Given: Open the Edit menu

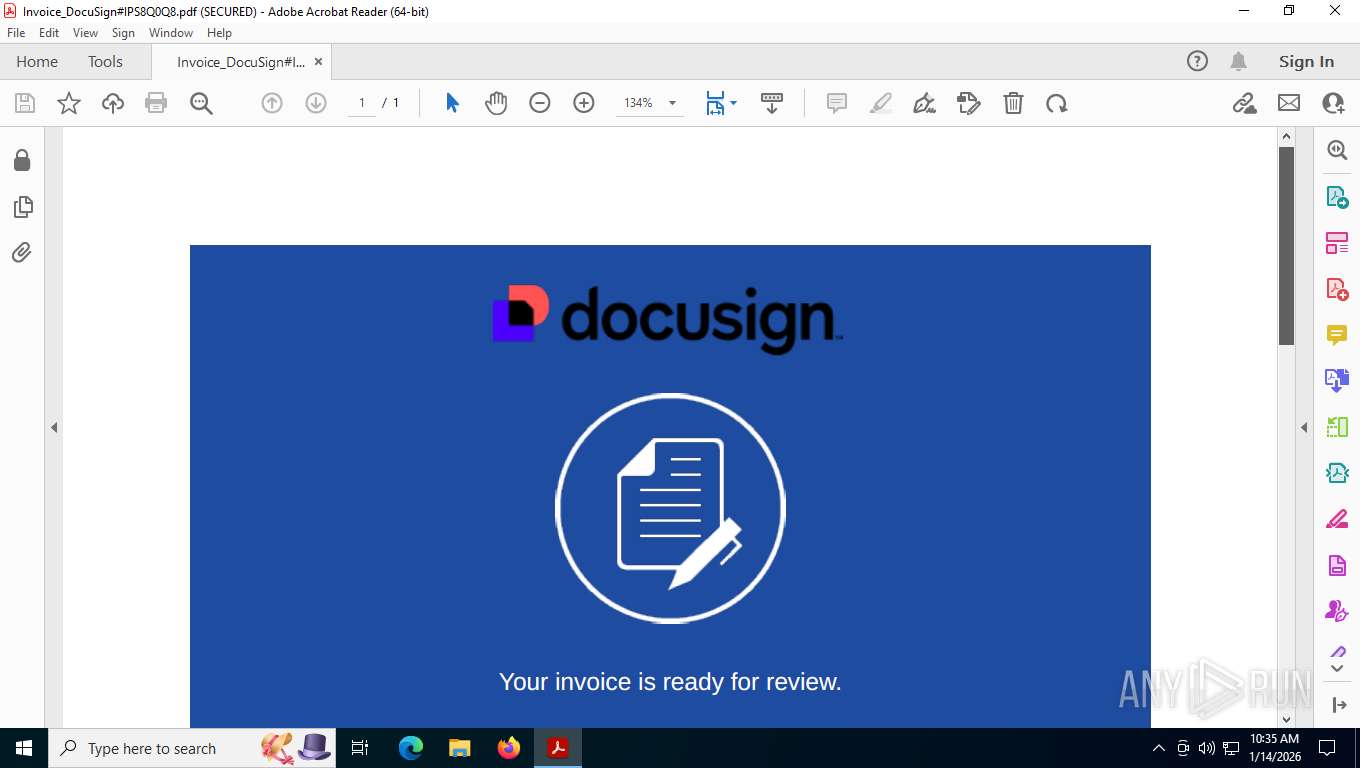Looking at the screenshot, I should click(49, 33).
